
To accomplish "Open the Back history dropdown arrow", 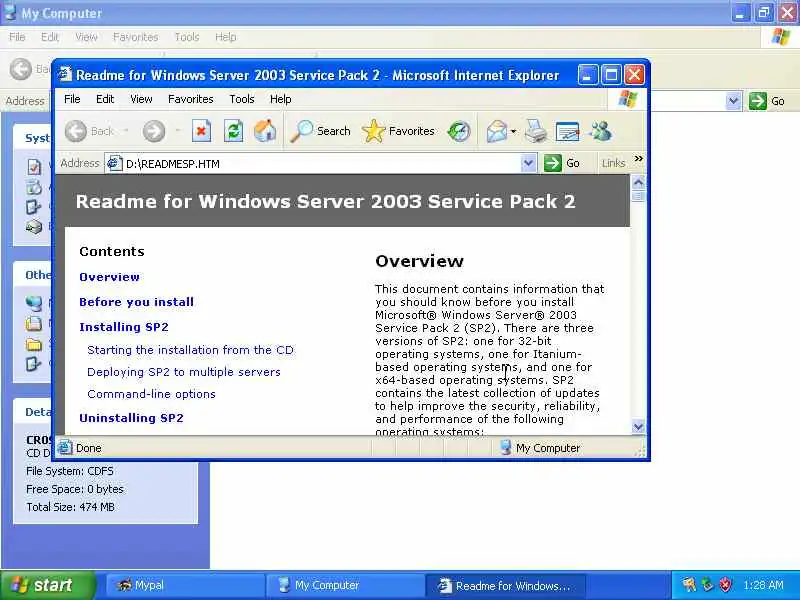I will click(x=126, y=131).
